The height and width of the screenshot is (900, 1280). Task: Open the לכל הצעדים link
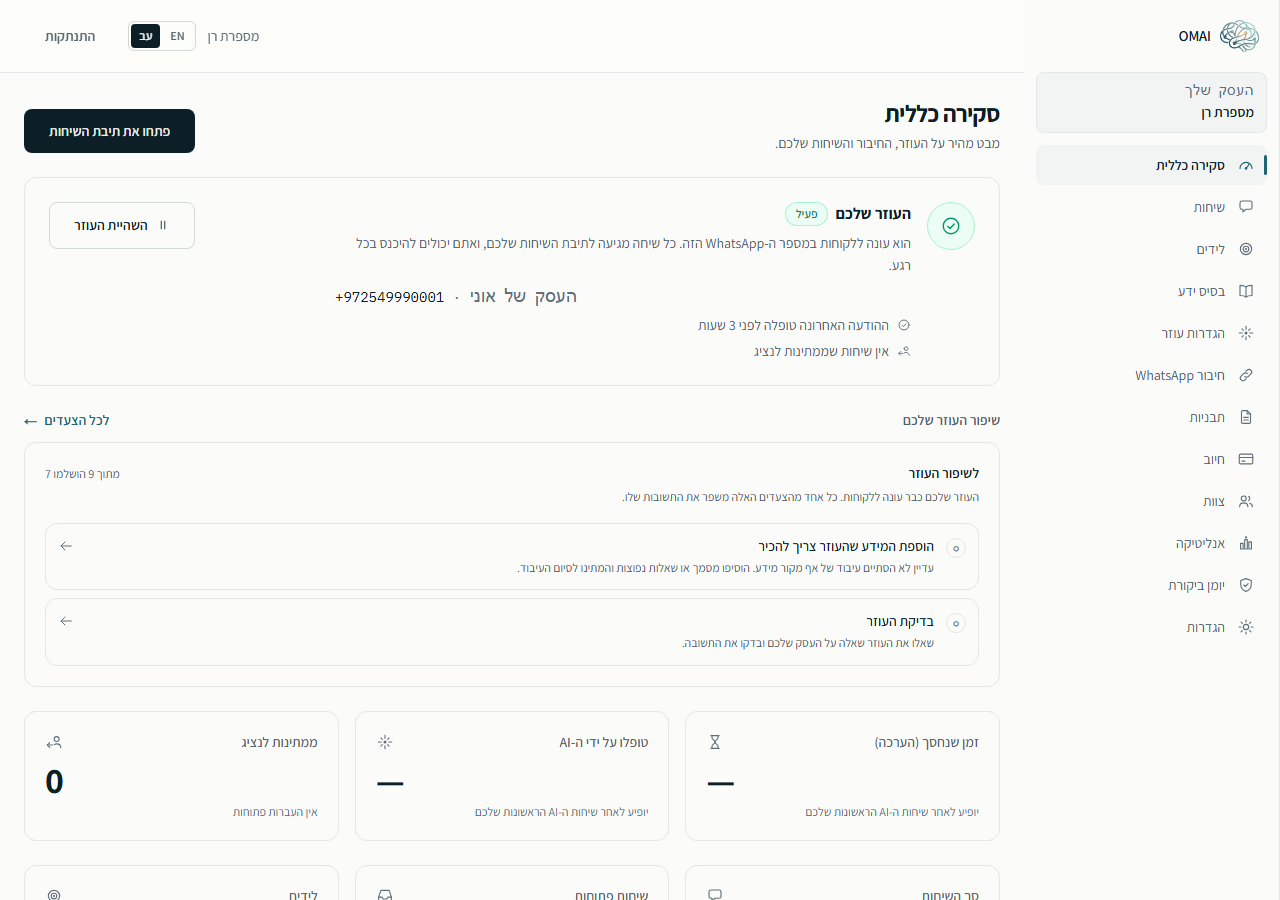pos(67,420)
